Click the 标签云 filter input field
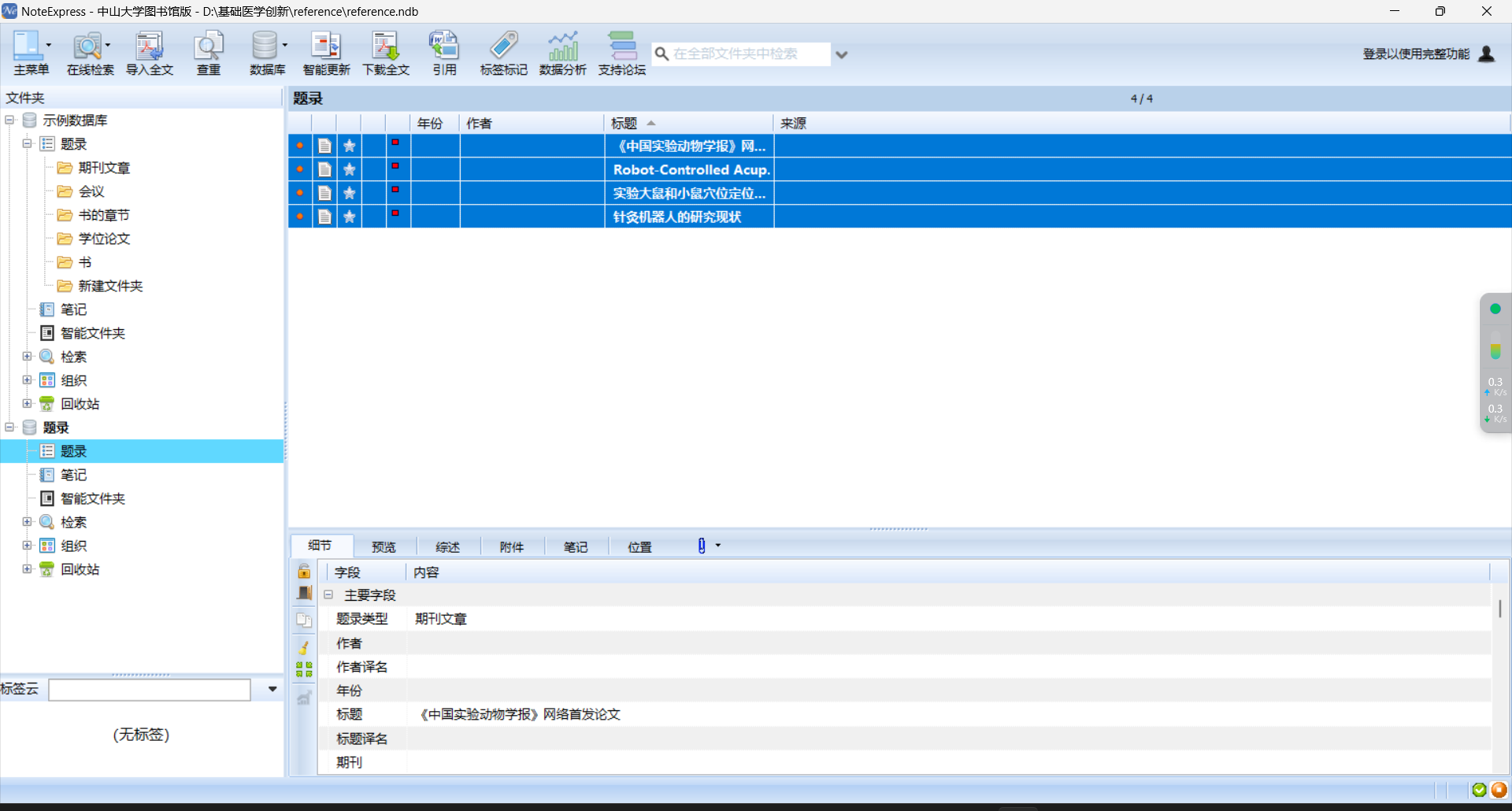Viewport: 1512px width, 811px height. [x=150, y=690]
